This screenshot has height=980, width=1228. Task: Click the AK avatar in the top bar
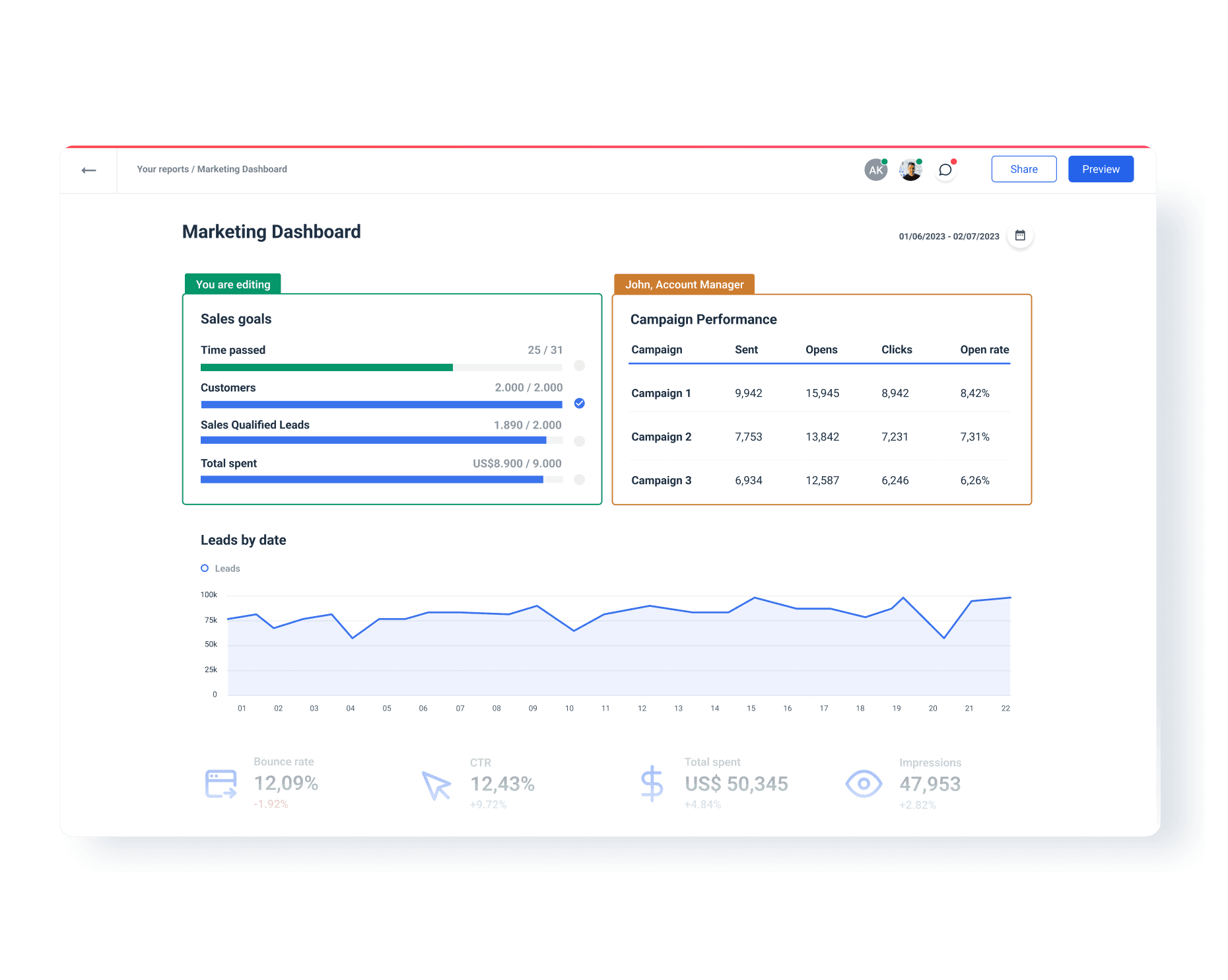click(875, 170)
